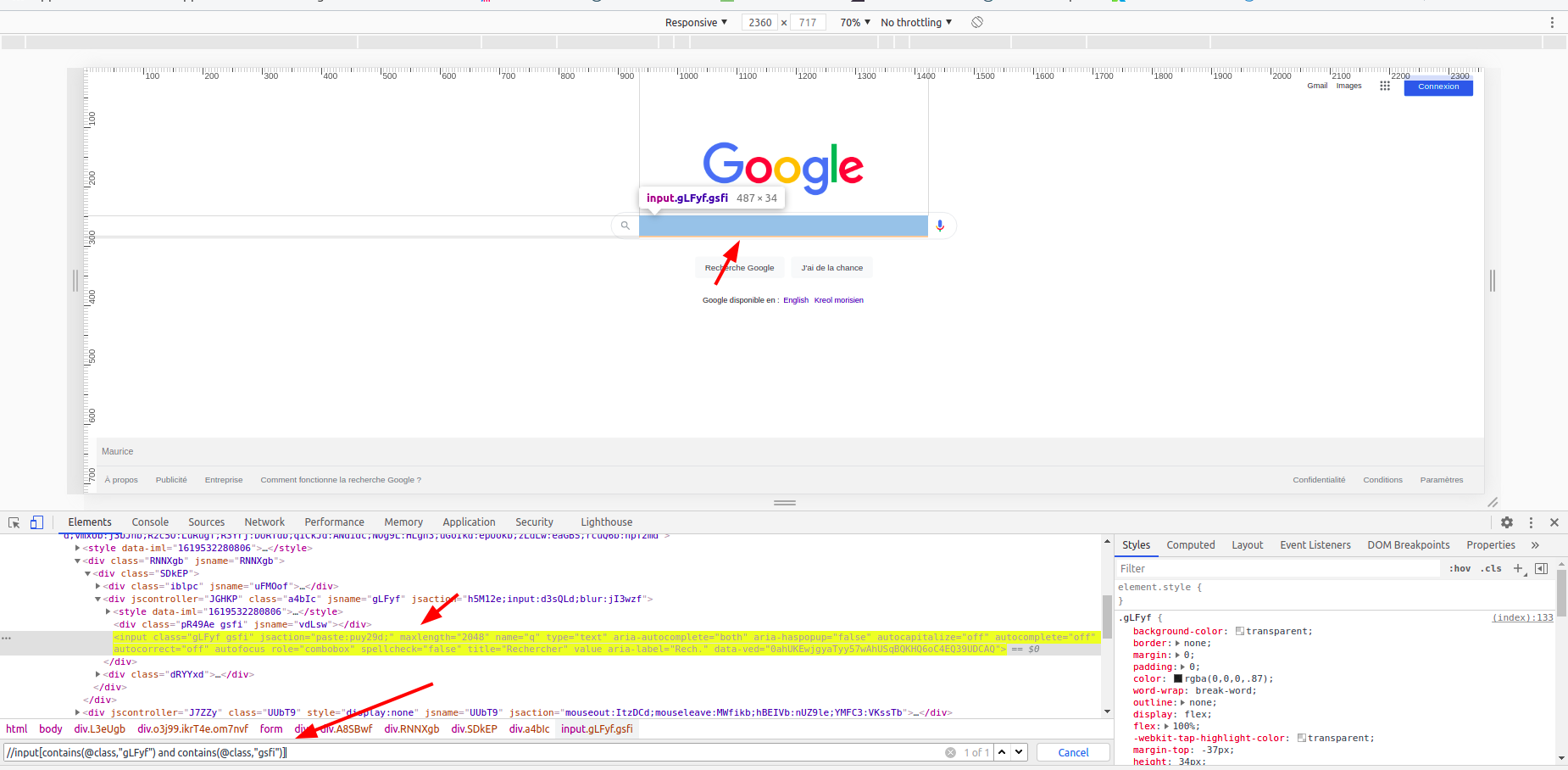The width and height of the screenshot is (1568, 770).
Task: Switch to the Sources tab
Action: (x=207, y=522)
